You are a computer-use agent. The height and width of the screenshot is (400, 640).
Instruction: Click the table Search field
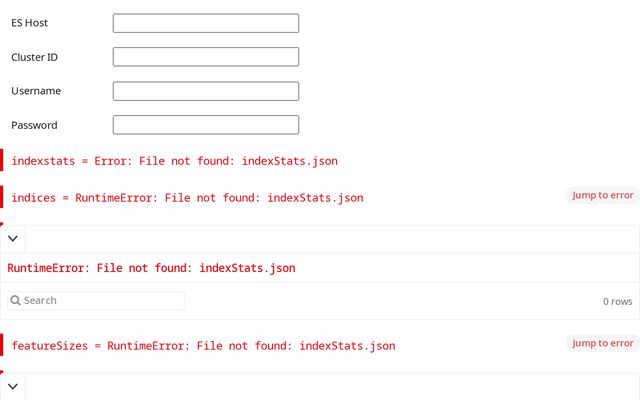coord(100,300)
